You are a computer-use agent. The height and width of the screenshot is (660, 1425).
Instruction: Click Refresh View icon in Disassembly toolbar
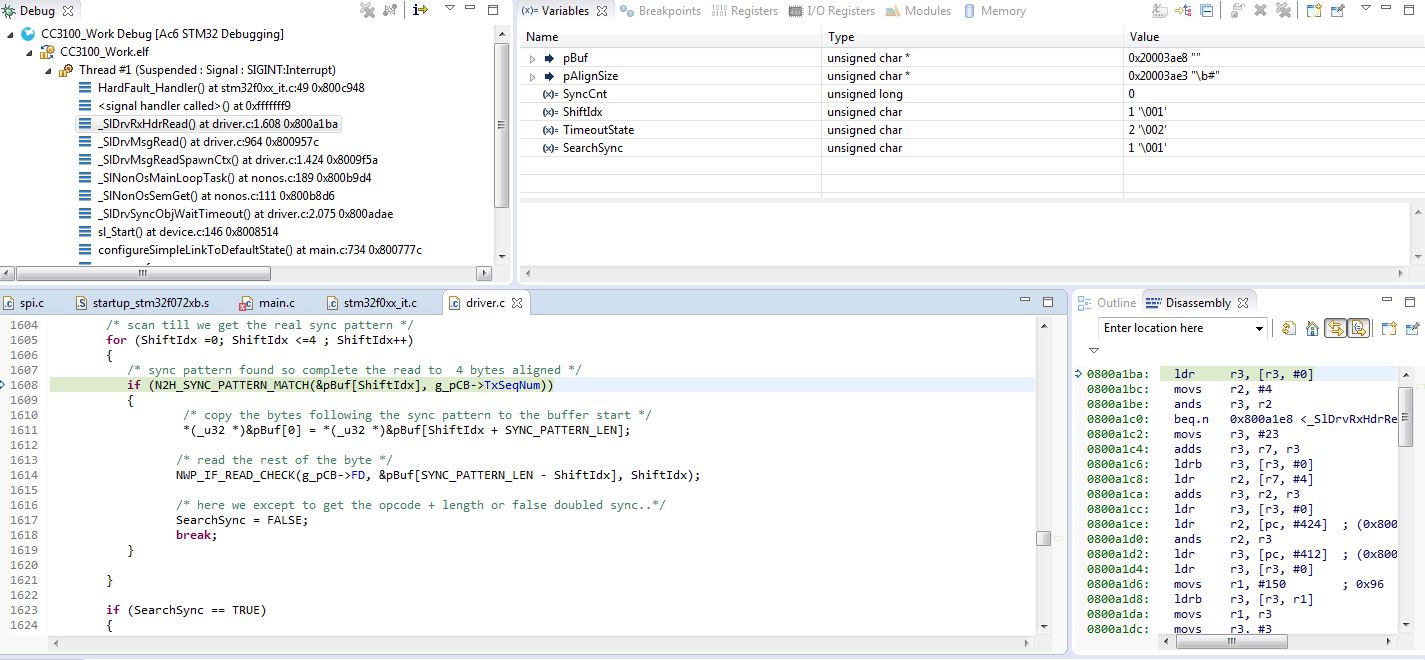point(1289,328)
